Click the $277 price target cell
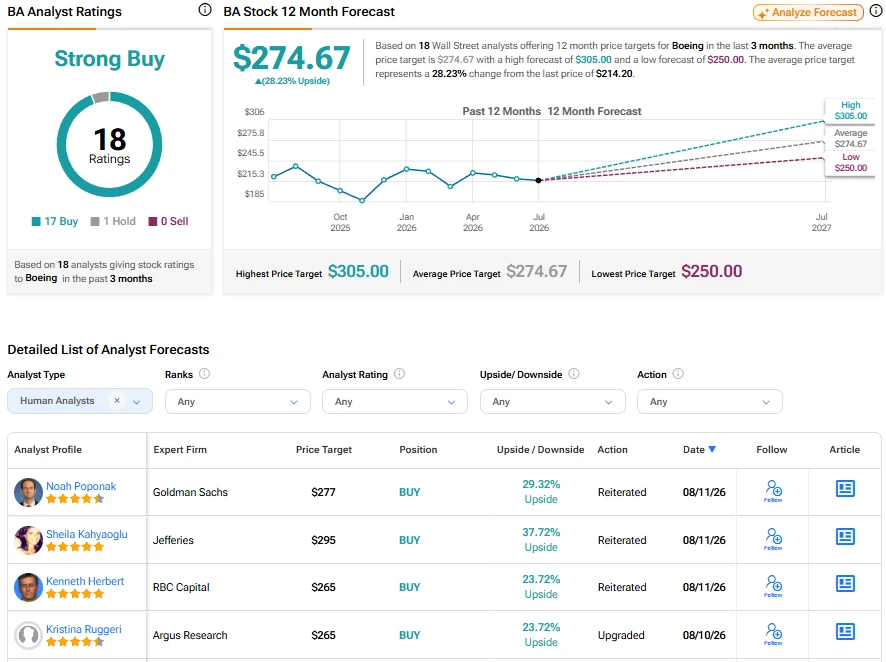Image resolution: width=886 pixels, height=662 pixels. point(323,492)
